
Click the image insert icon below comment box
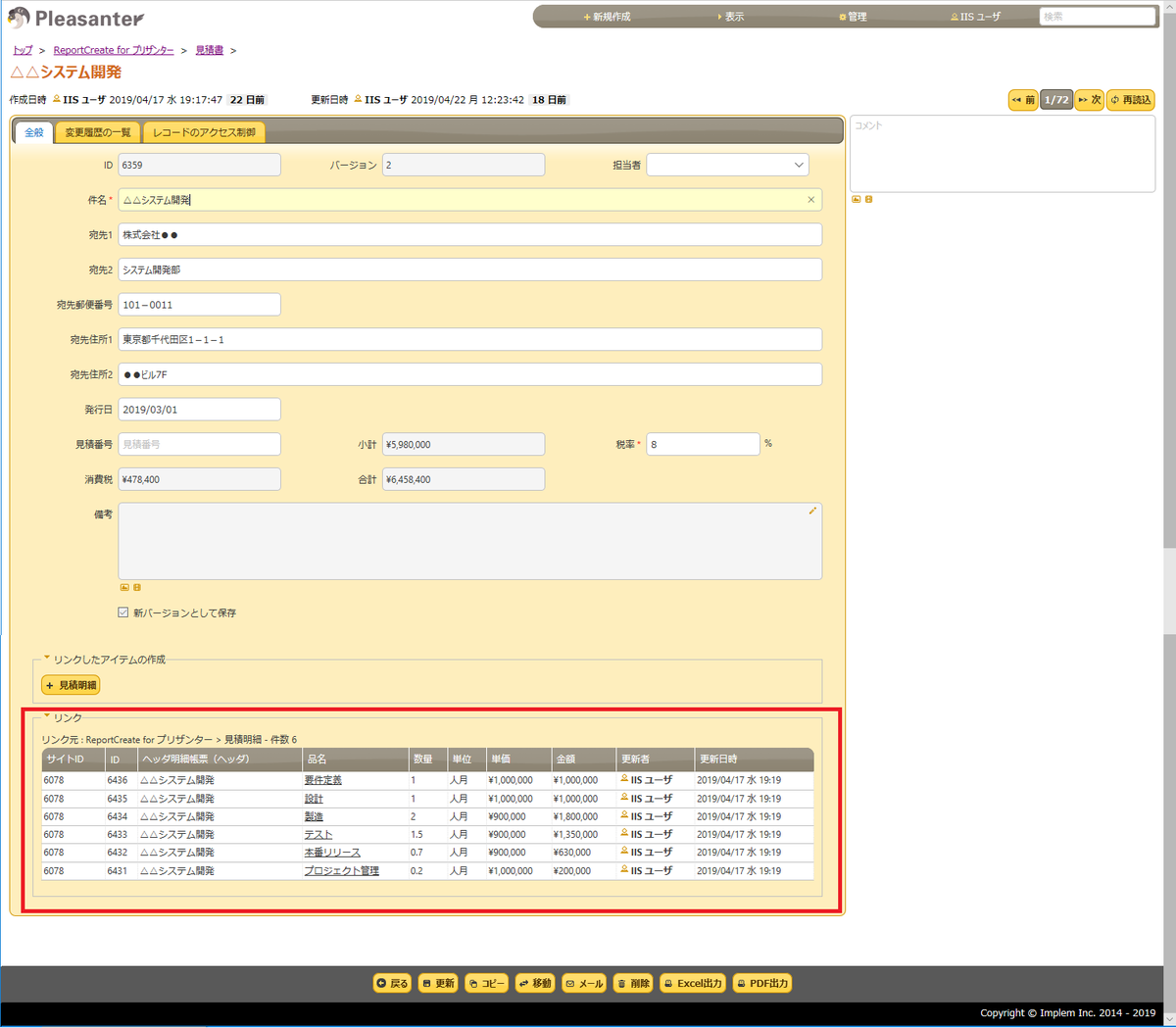click(x=856, y=199)
